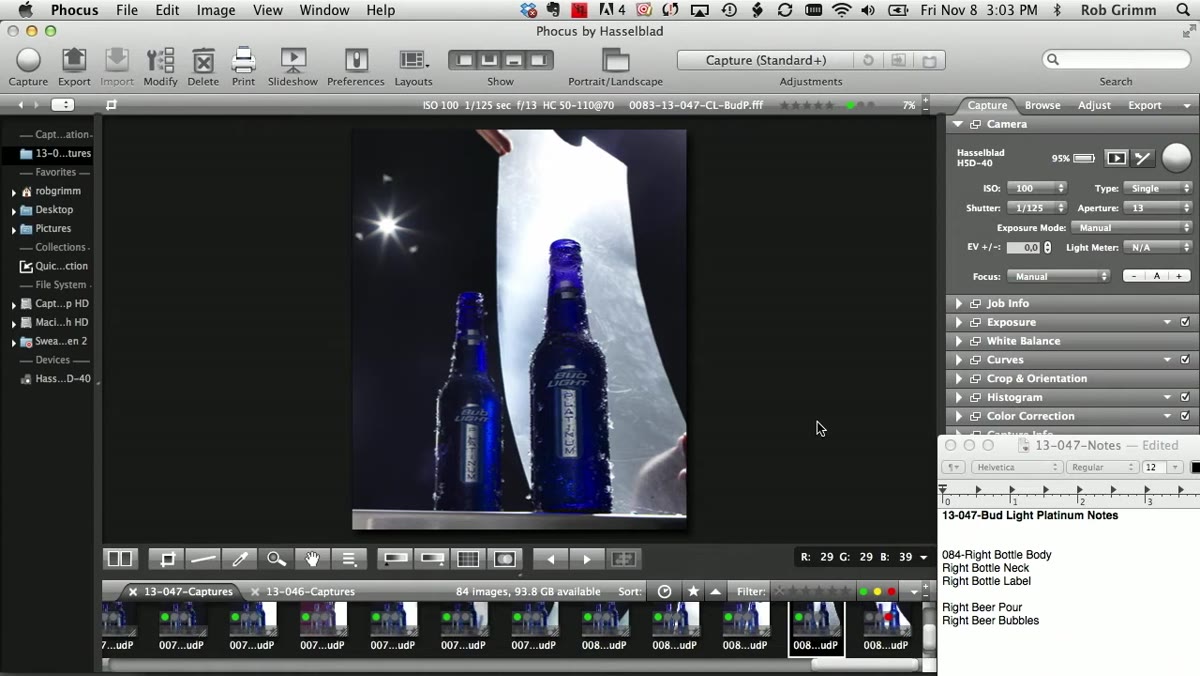Select the hand pan tool

(x=312, y=559)
